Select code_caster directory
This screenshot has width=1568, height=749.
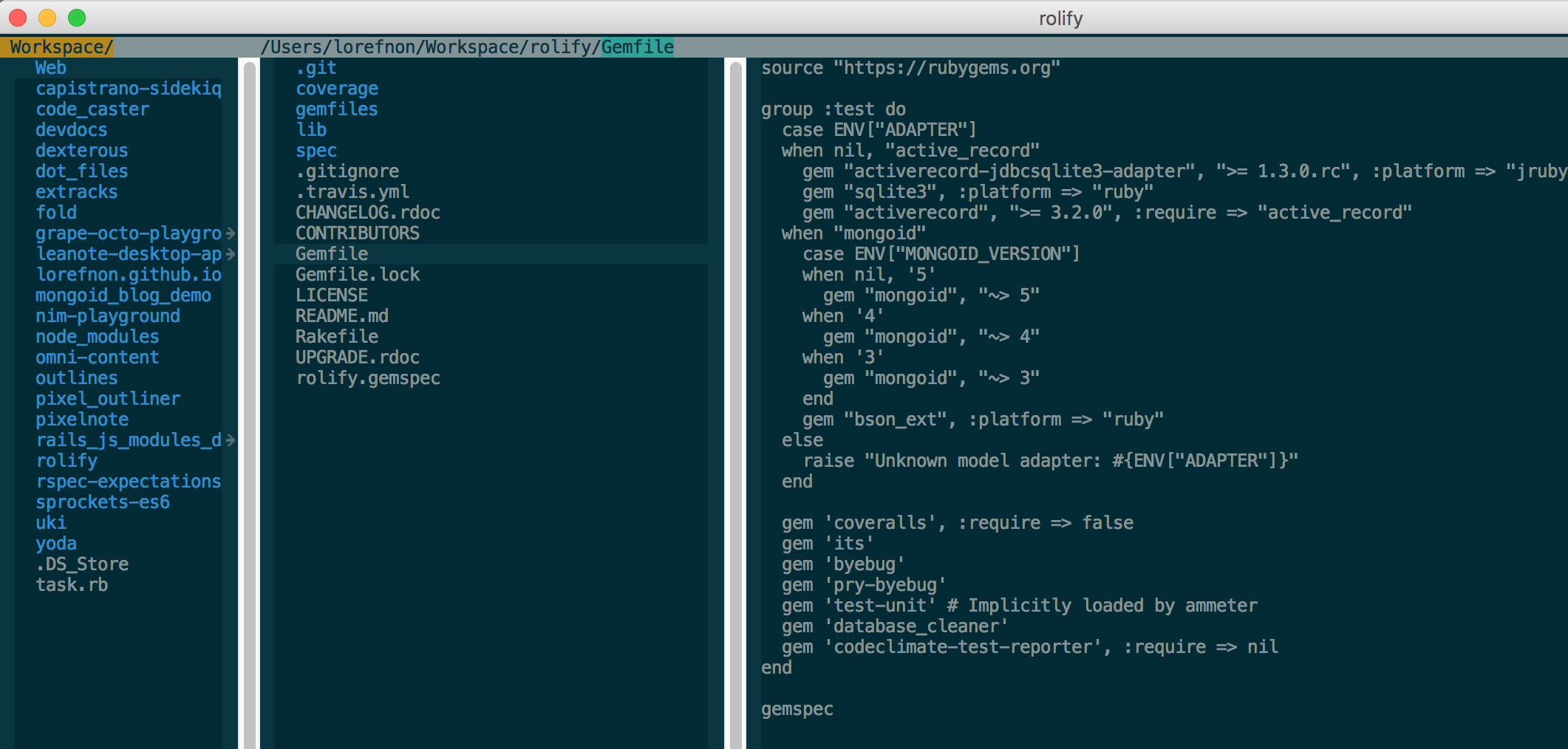(92, 109)
